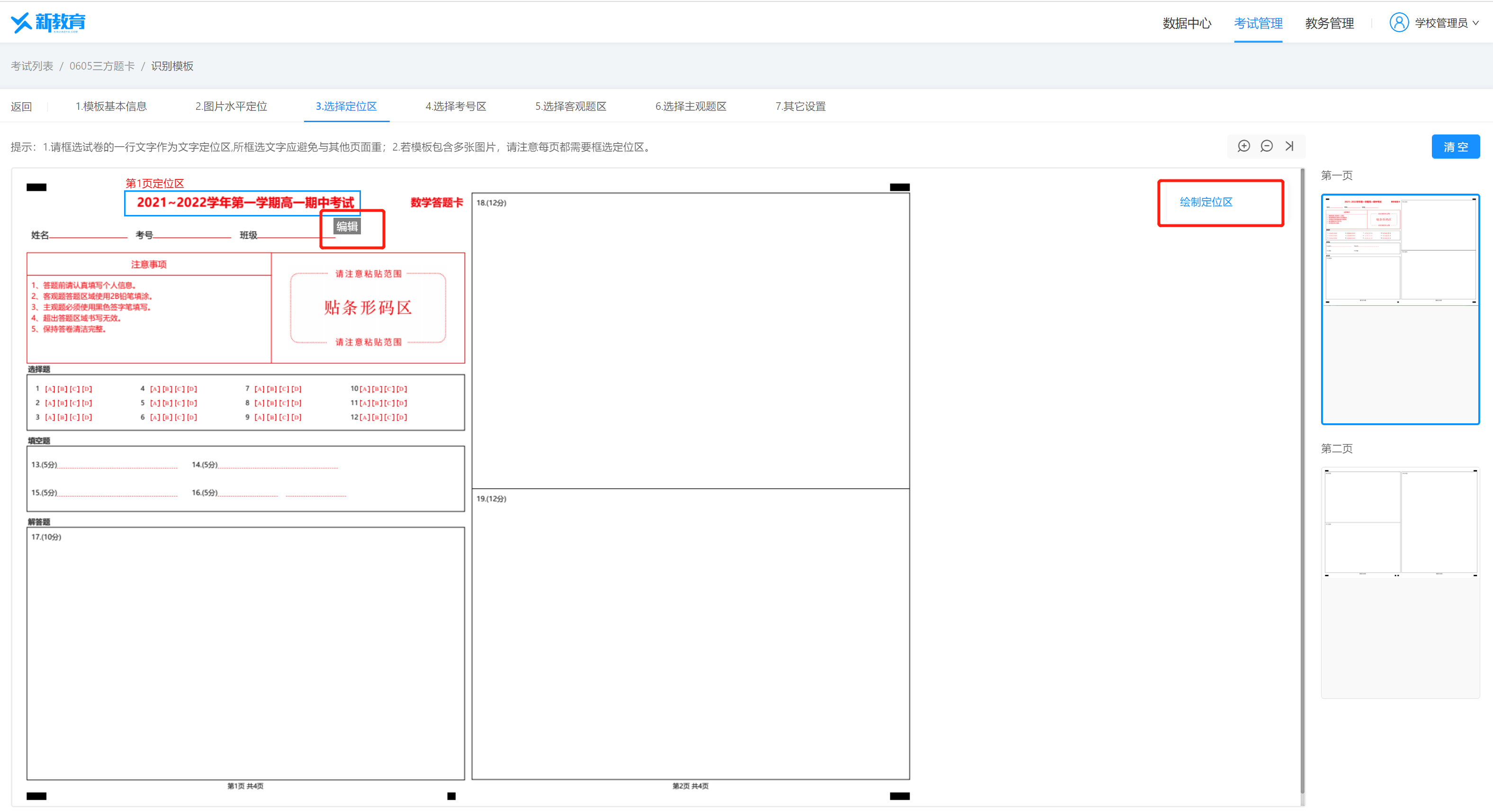The height and width of the screenshot is (812, 1493).
Task: Open the 教务管理 menu
Action: click(x=1329, y=23)
